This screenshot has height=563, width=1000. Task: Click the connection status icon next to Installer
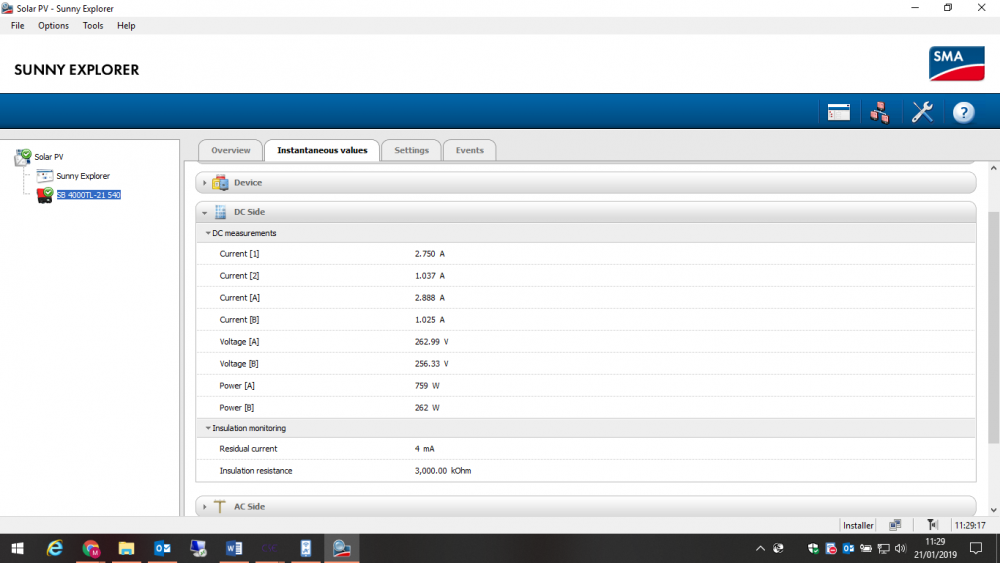pos(895,525)
